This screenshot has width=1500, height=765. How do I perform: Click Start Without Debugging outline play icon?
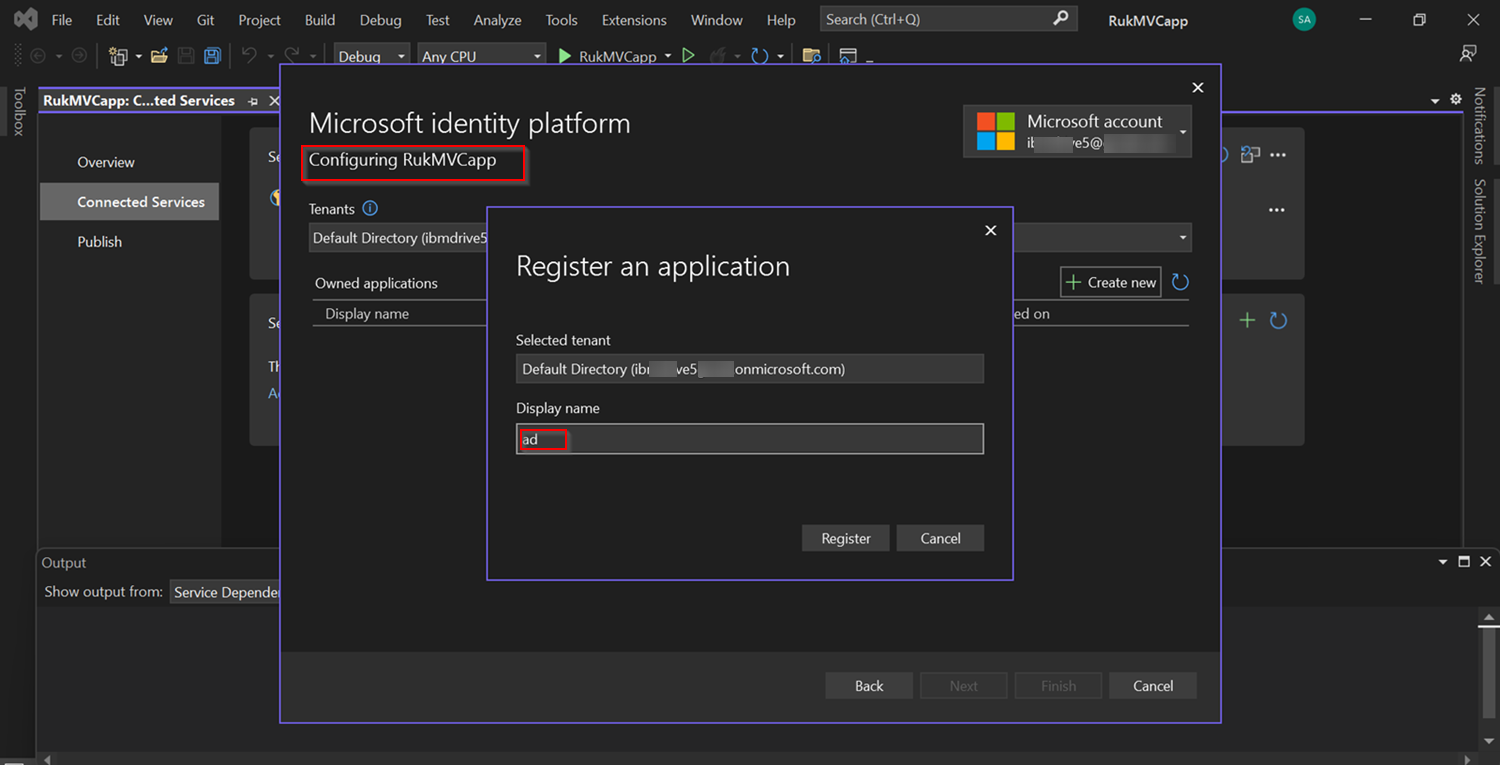tap(688, 56)
